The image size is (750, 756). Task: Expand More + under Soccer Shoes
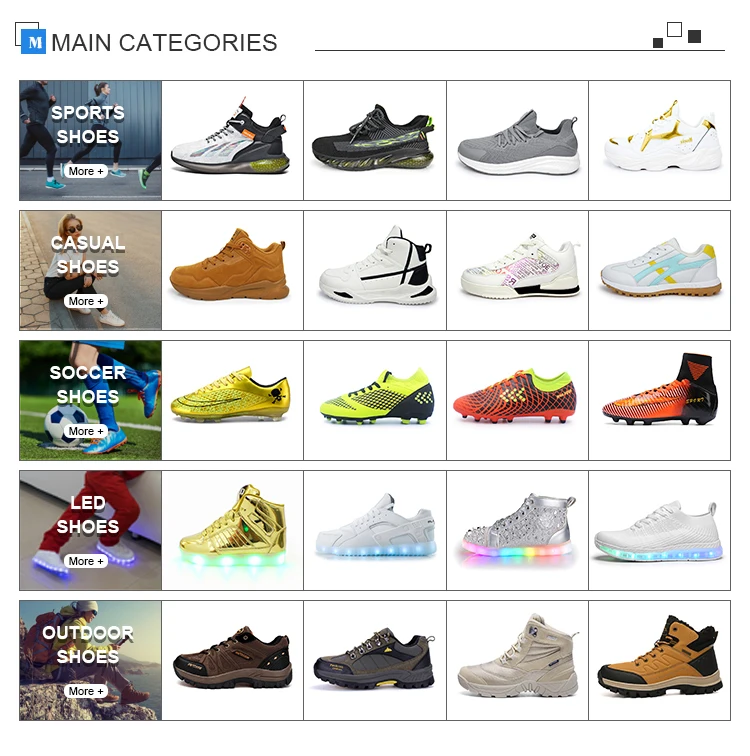[x=86, y=431]
